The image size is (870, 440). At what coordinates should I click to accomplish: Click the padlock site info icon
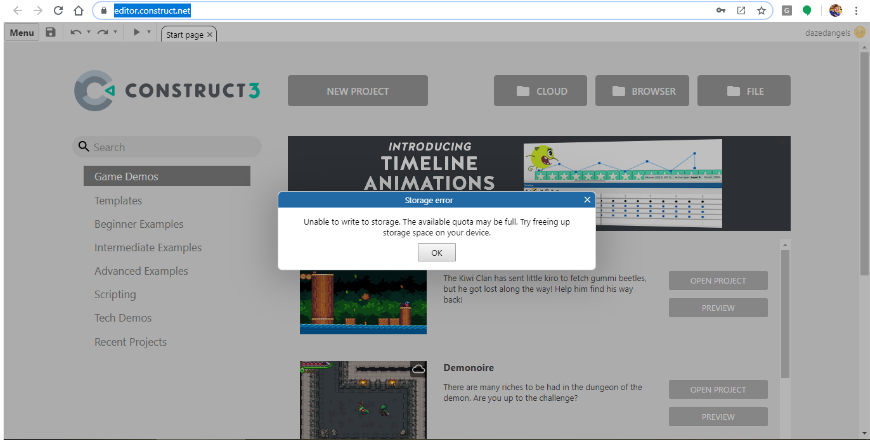click(104, 11)
